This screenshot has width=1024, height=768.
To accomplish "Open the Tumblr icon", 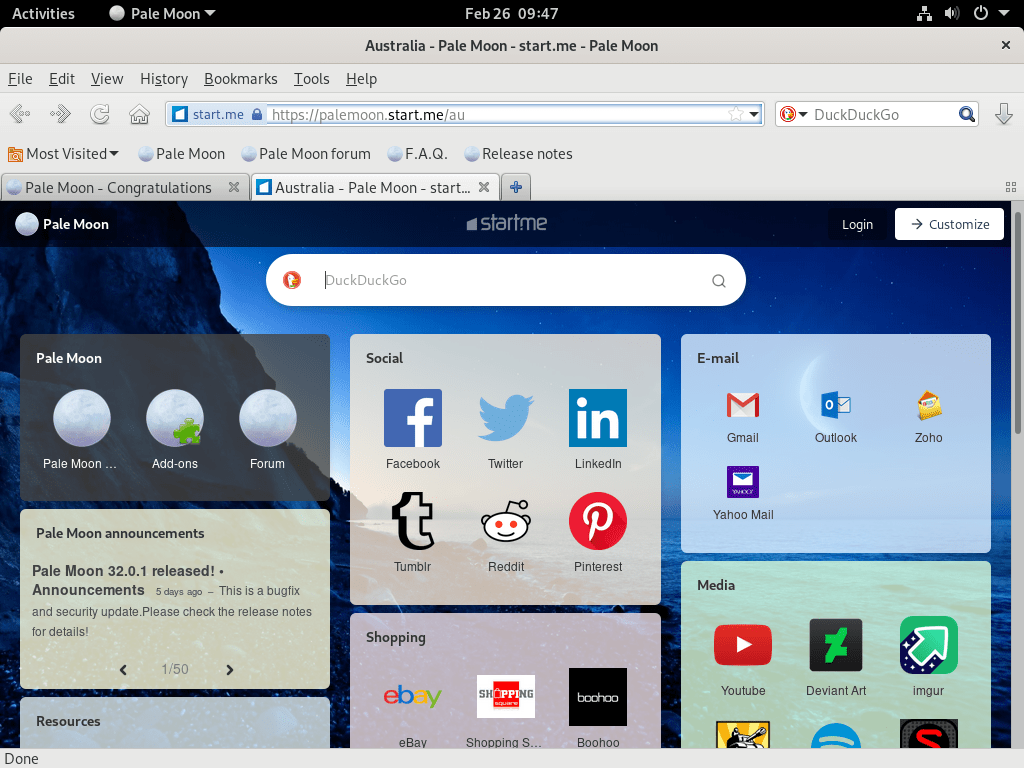I will (x=413, y=520).
